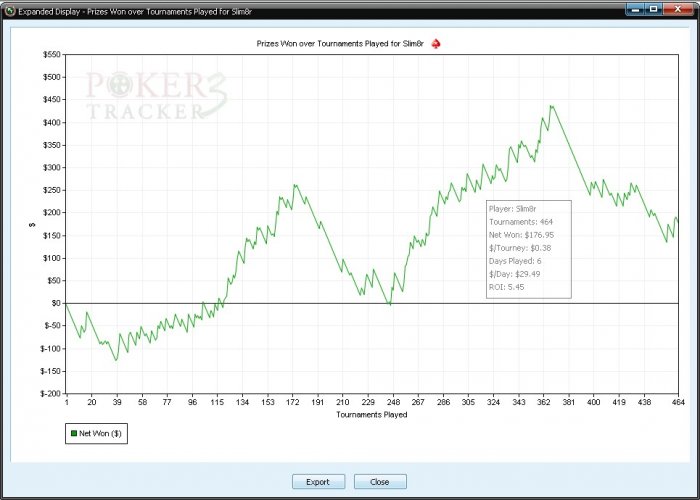The width and height of the screenshot is (700, 500).
Task: Minimize the Expanded Display window
Action: pos(634,9)
